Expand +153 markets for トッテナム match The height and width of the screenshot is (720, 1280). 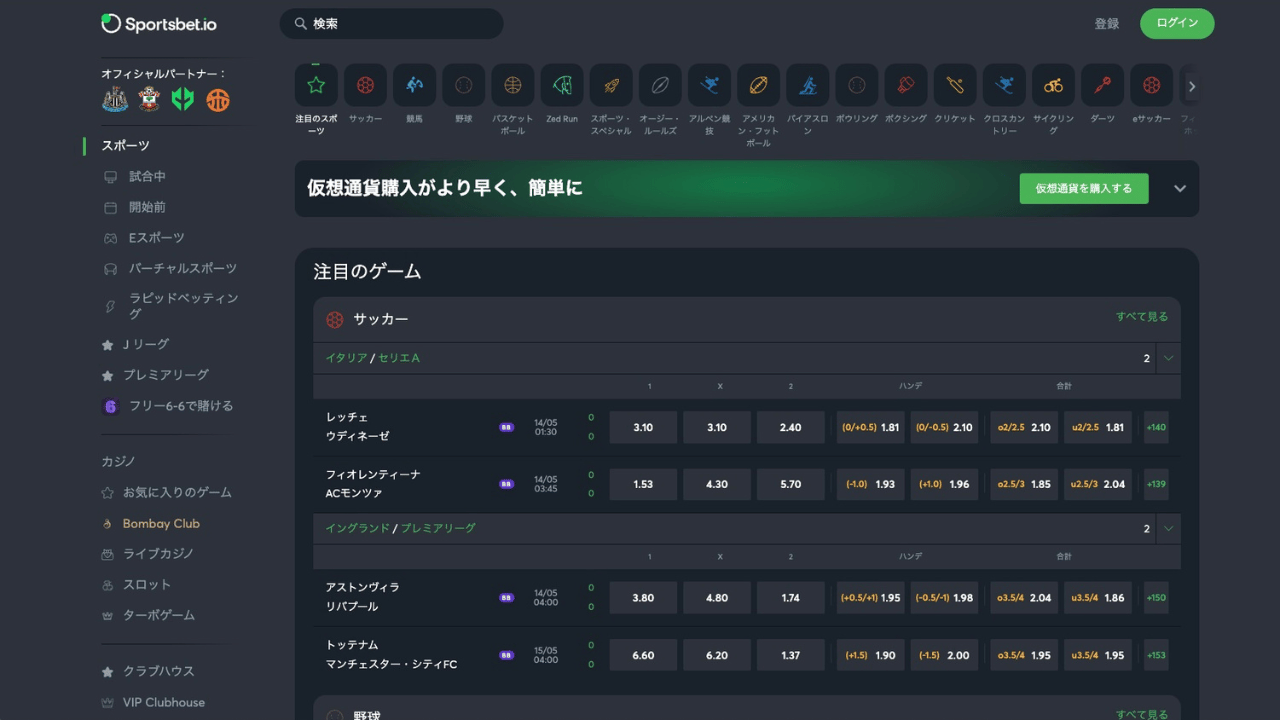coord(1156,655)
